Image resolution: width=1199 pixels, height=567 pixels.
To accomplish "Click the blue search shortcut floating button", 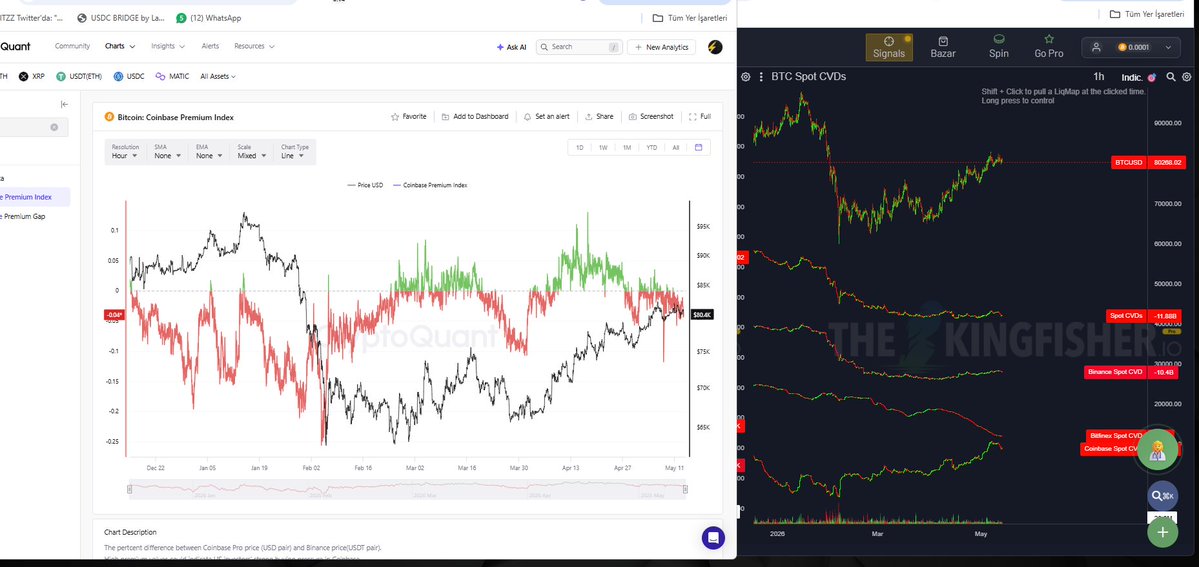I will [1162, 496].
